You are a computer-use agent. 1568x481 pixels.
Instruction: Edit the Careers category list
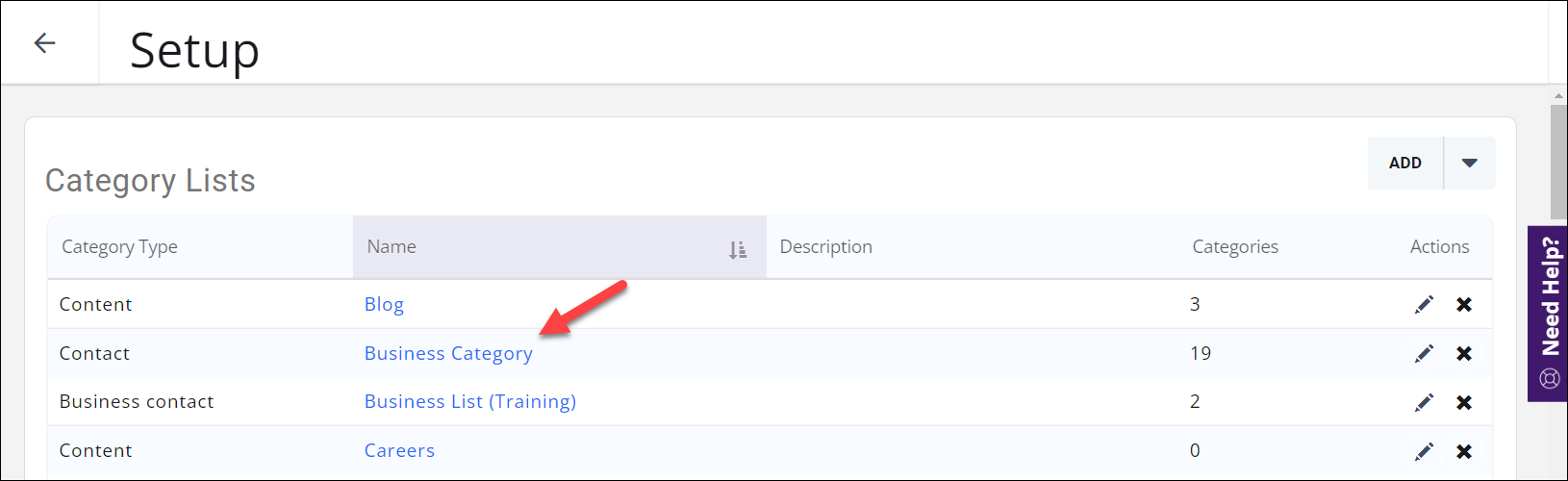point(1424,451)
